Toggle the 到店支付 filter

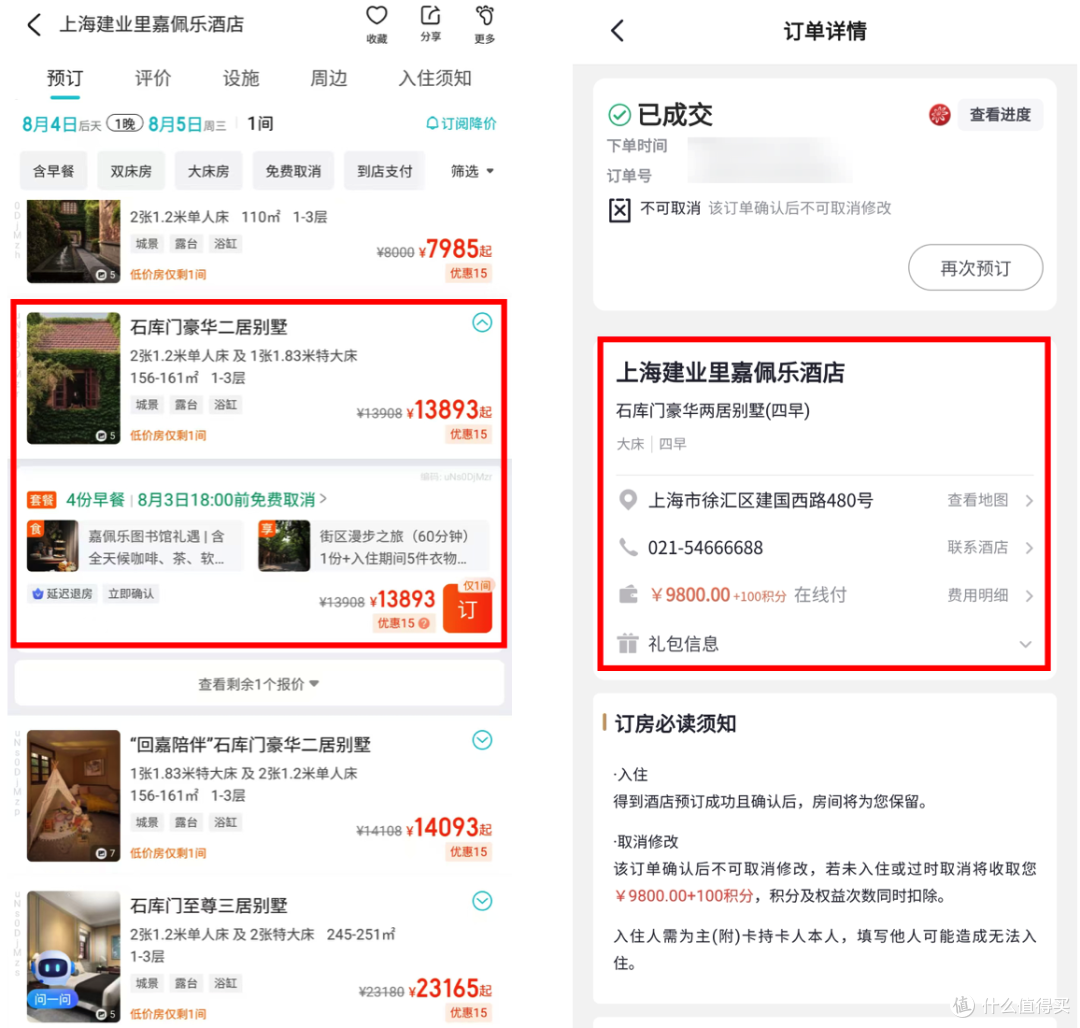[x=384, y=171]
